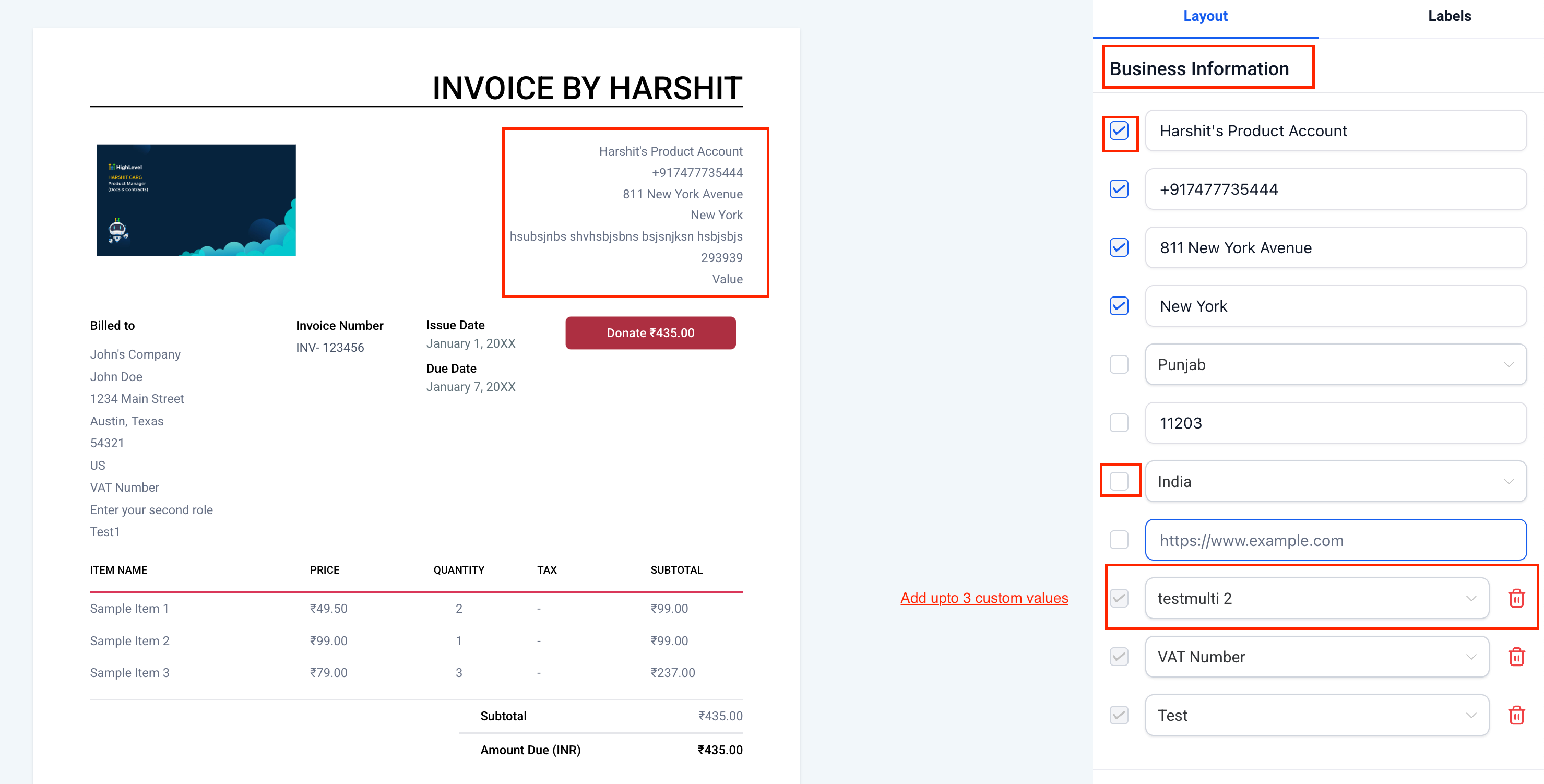Viewport: 1544px width, 784px height.
Task: Click the 811 New York Avenue field
Action: (1335, 247)
